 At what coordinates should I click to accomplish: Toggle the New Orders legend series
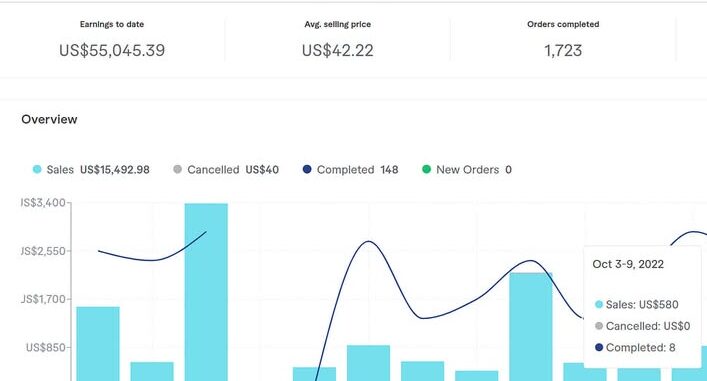tap(467, 170)
